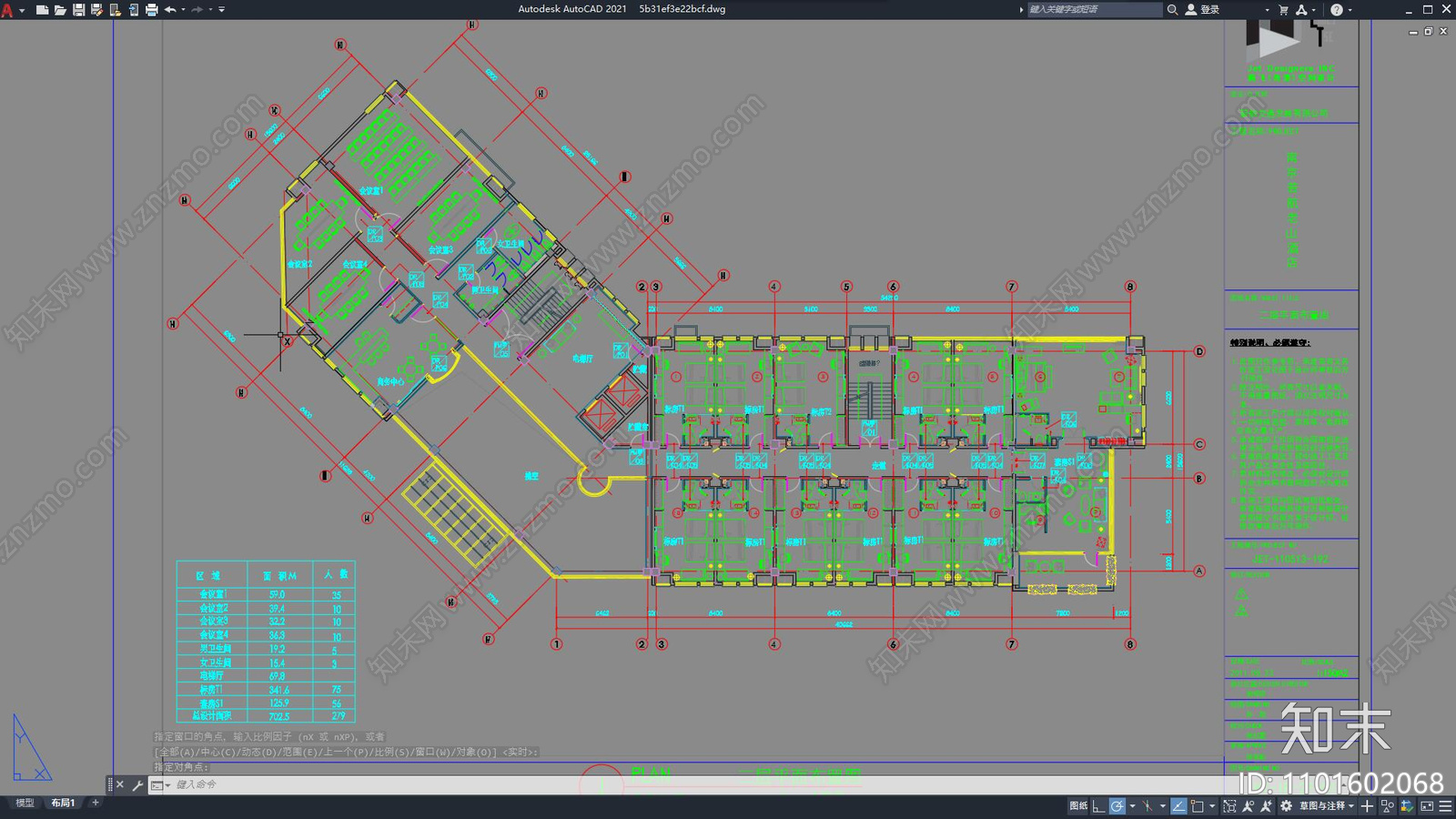Toggle Object snap tracking in status bar

[x=1148, y=805]
